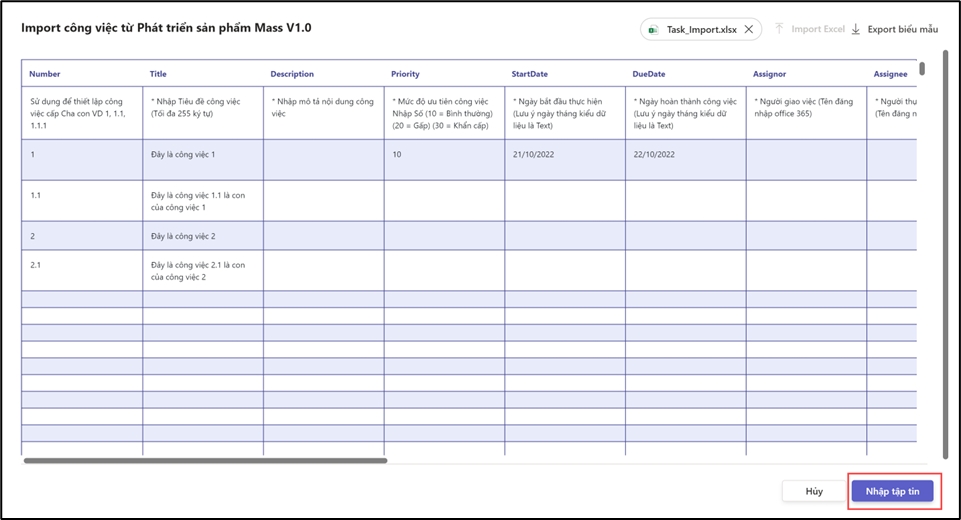The image size is (961, 520).
Task: Click the Import Excel upload arrow icon
Action: tap(779, 29)
